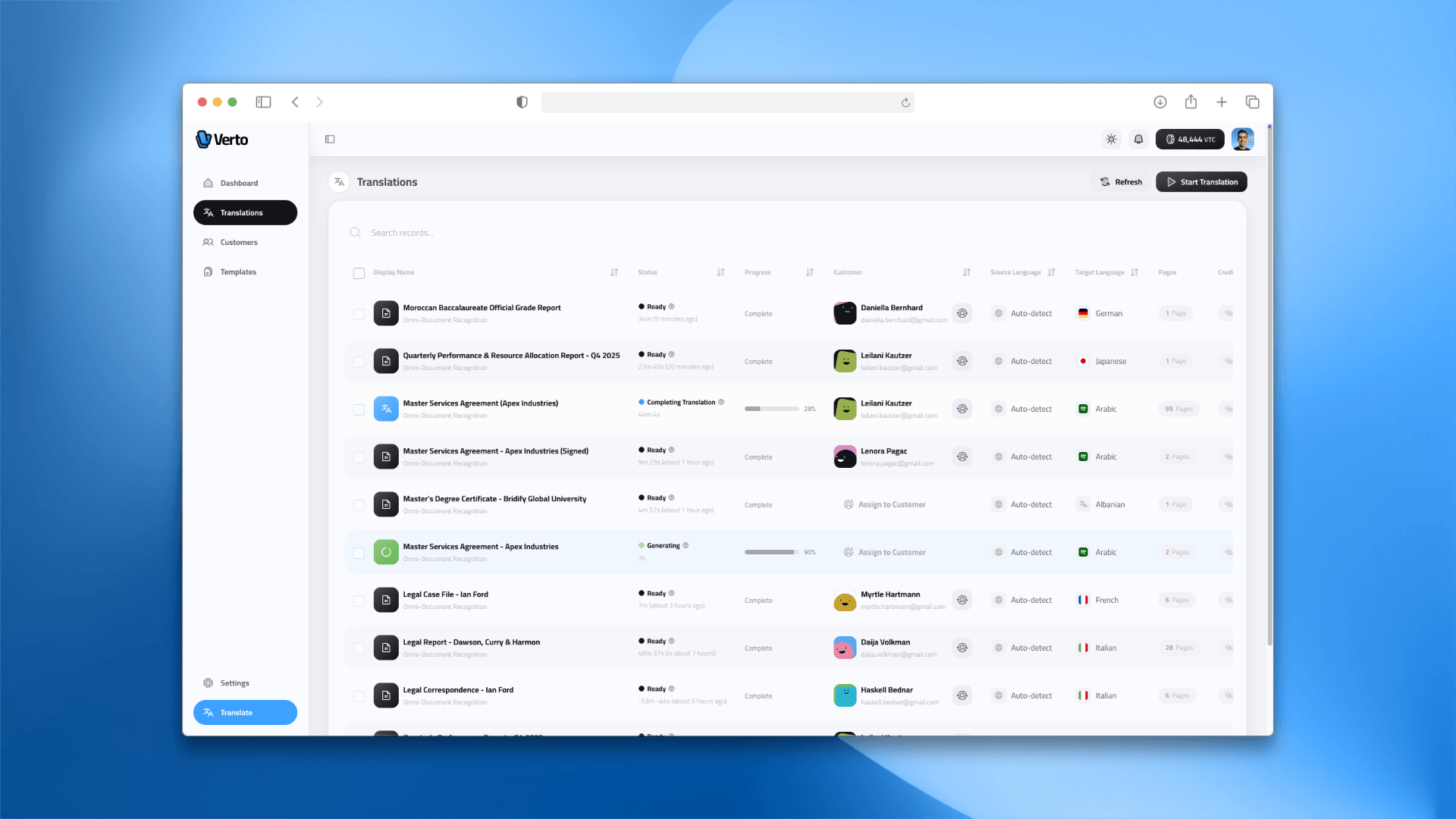Image resolution: width=1456 pixels, height=819 pixels.
Task: Click browser share icon in toolbar
Action: pos(1191,102)
